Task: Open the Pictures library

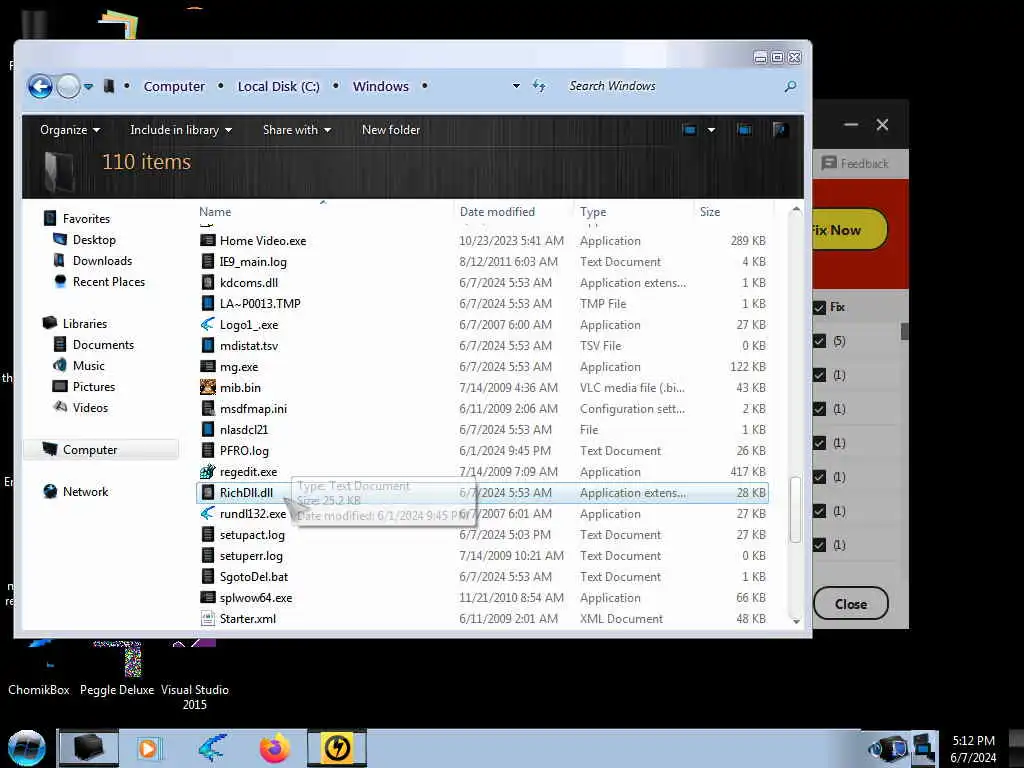Action: (x=94, y=386)
